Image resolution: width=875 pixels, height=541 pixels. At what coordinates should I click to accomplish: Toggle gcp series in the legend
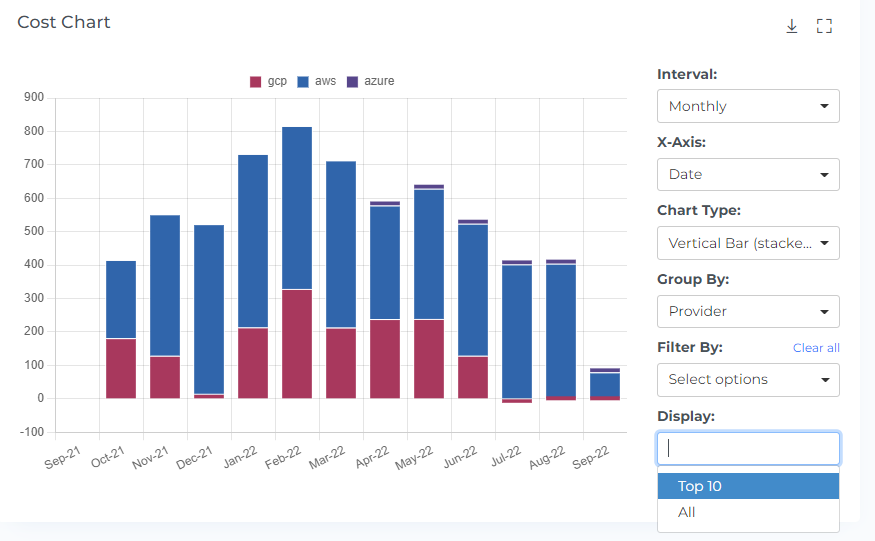[x=268, y=81]
